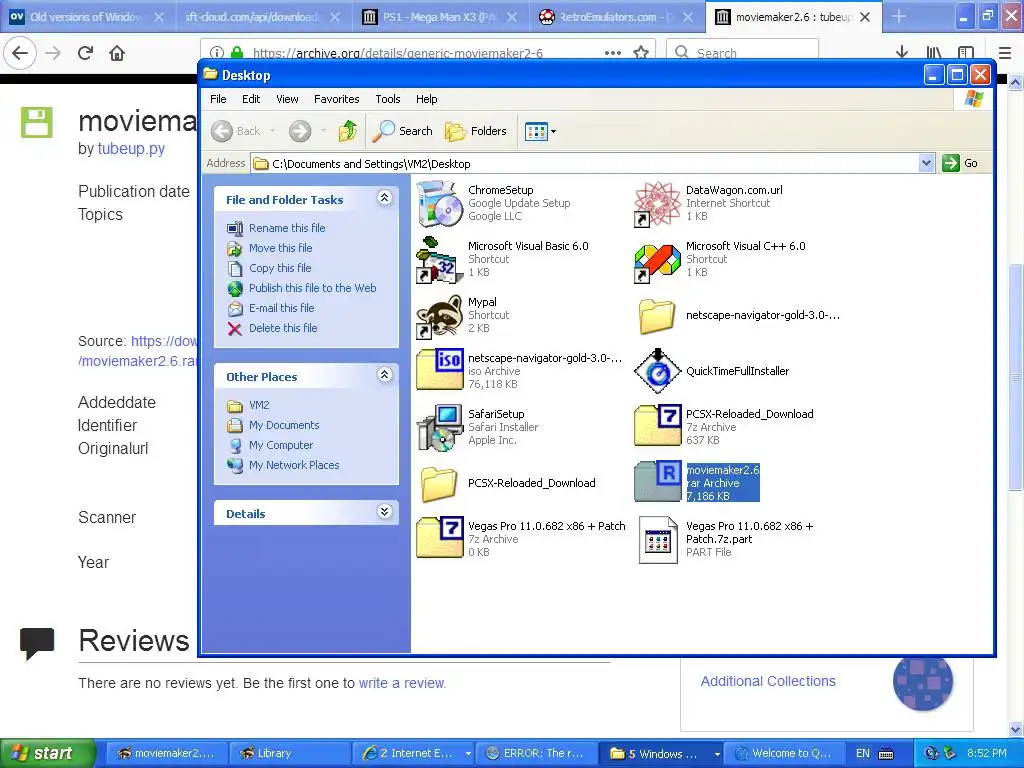Select the QuickTimeFullInstaller icon
This screenshot has height=768, width=1024.
tap(657, 371)
